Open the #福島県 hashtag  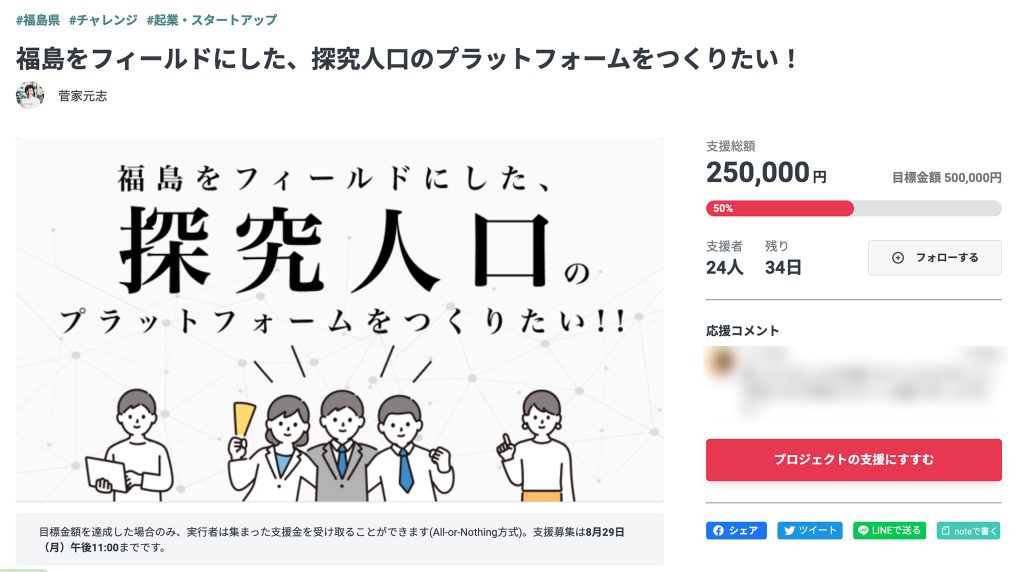38,20
